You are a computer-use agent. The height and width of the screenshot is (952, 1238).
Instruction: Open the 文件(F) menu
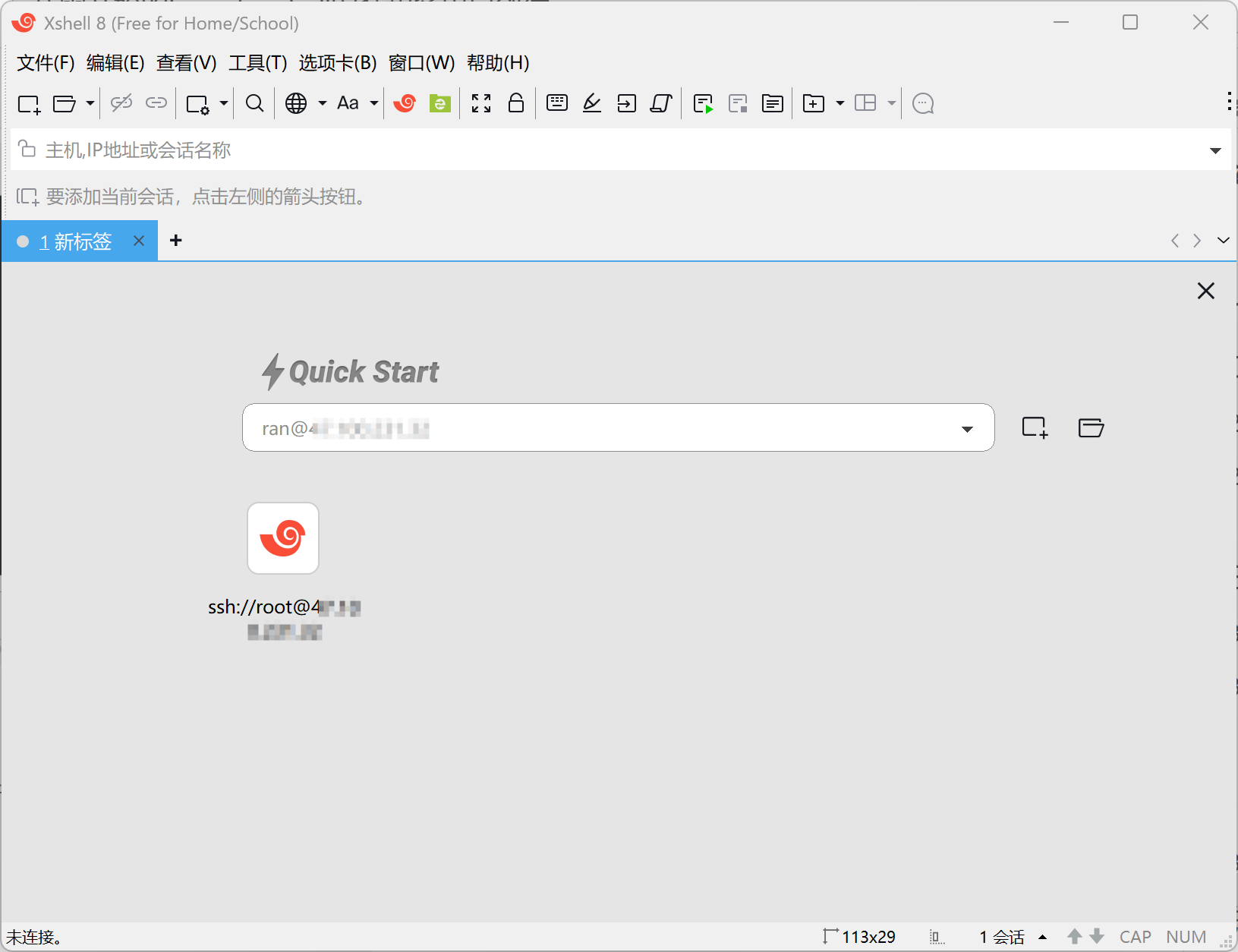click(x=46, y=63)
